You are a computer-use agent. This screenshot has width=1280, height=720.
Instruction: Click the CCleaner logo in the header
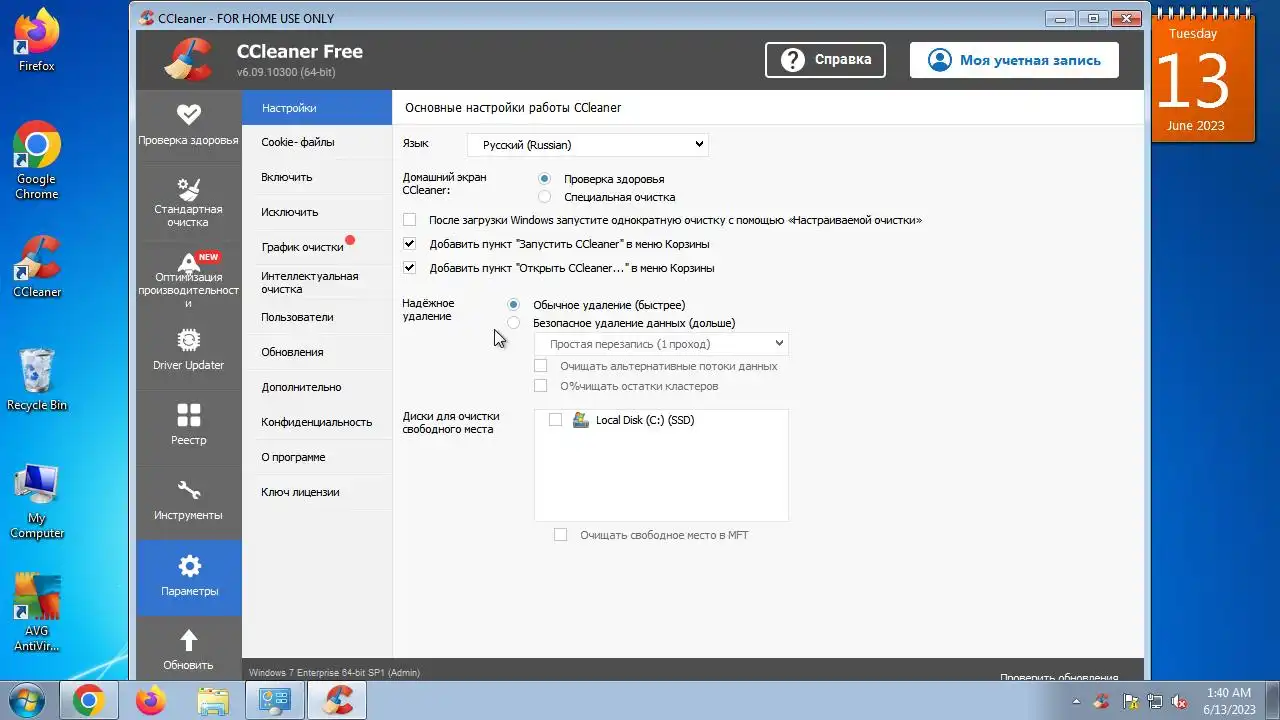187,59
